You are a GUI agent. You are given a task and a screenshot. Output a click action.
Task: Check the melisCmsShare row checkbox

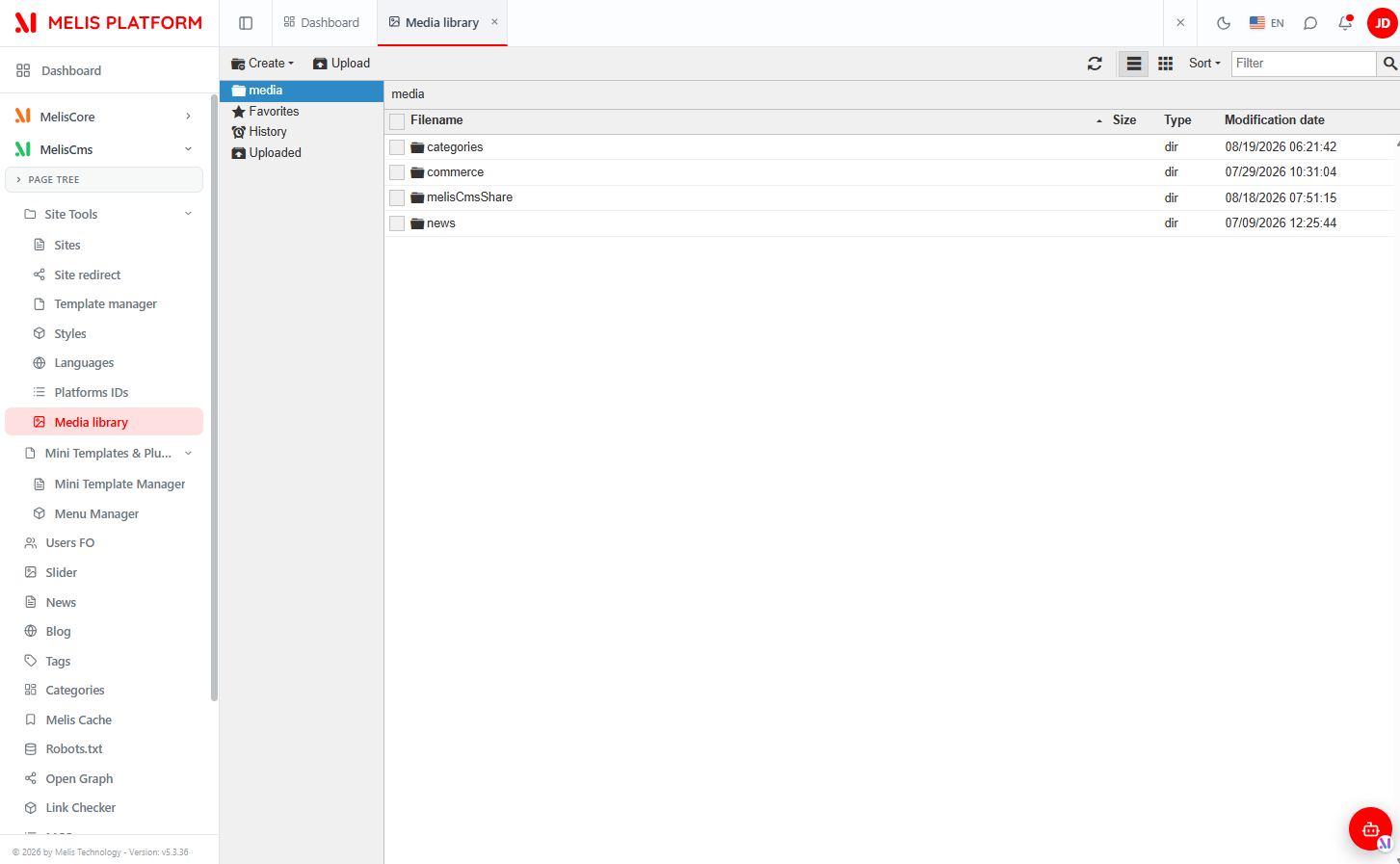coord(397,197)
